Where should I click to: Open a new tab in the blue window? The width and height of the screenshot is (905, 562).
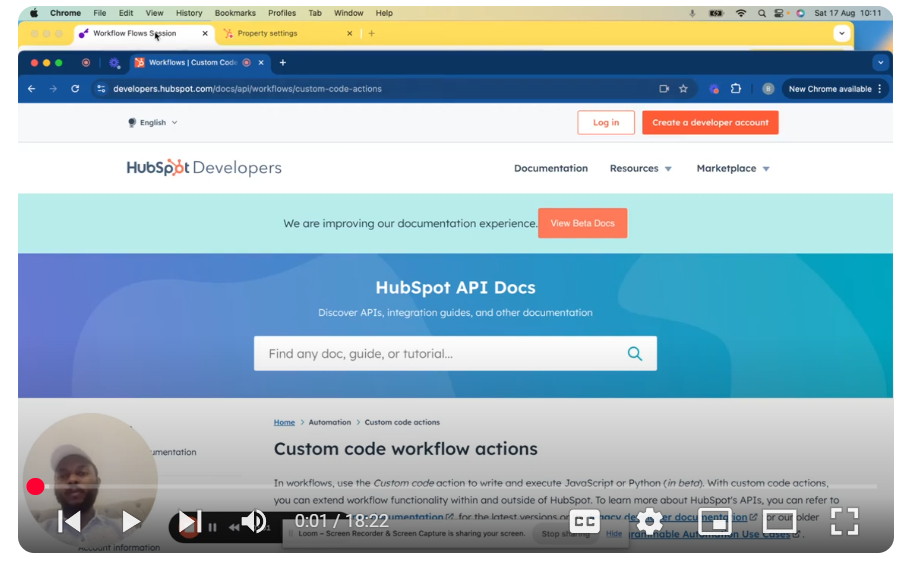coord(283,62)
